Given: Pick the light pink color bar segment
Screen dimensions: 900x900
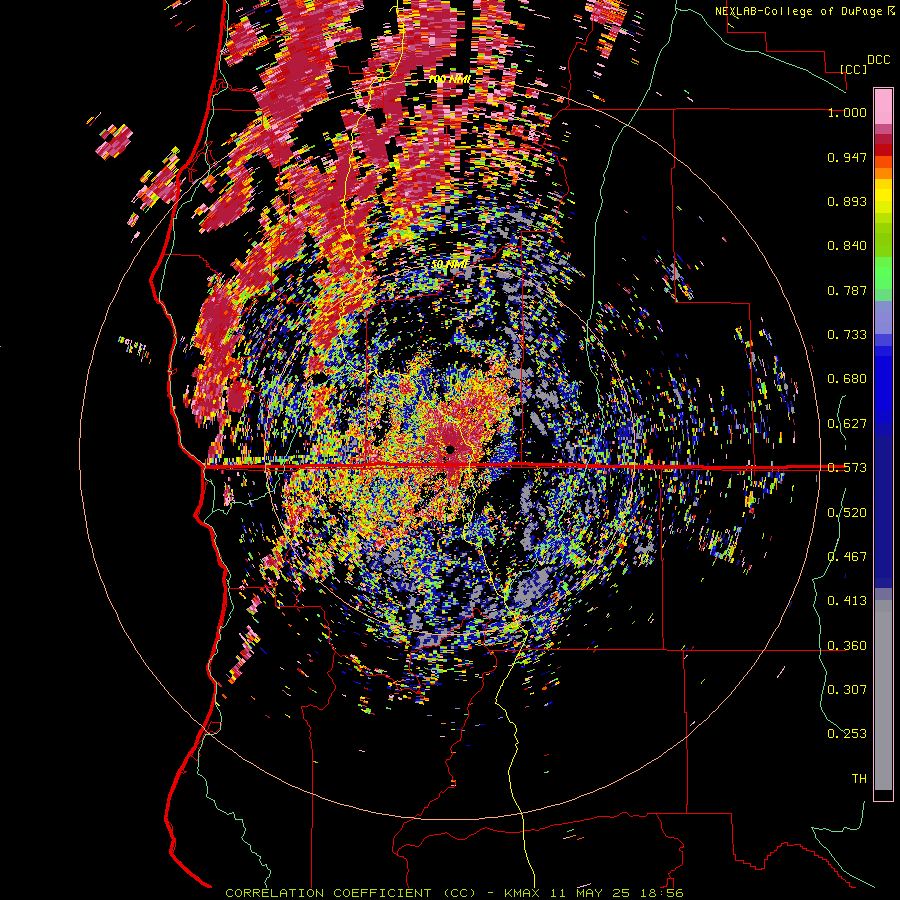Looking at the screenshot, I should pyautogui.click(x=883, y=106).
